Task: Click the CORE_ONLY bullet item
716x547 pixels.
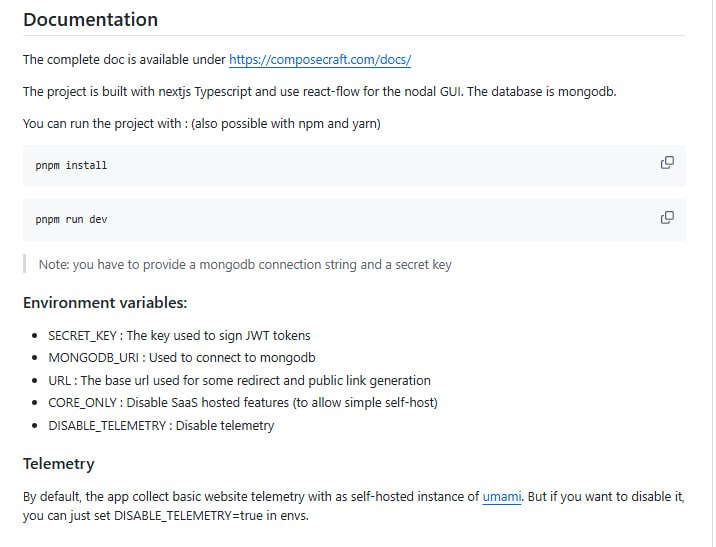Action: pyautogui.click(x=243, y=403)
